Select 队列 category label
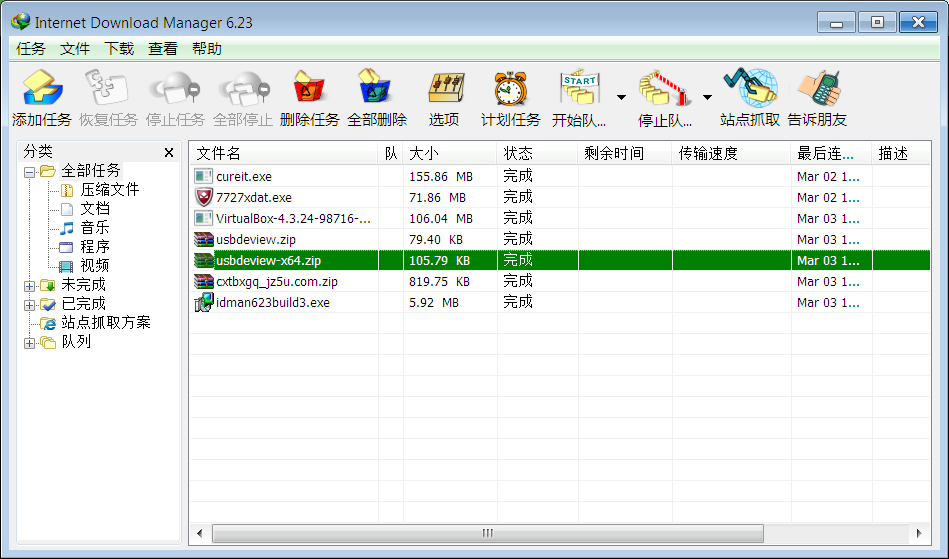949x559 pixels. (x=76, y=342)
